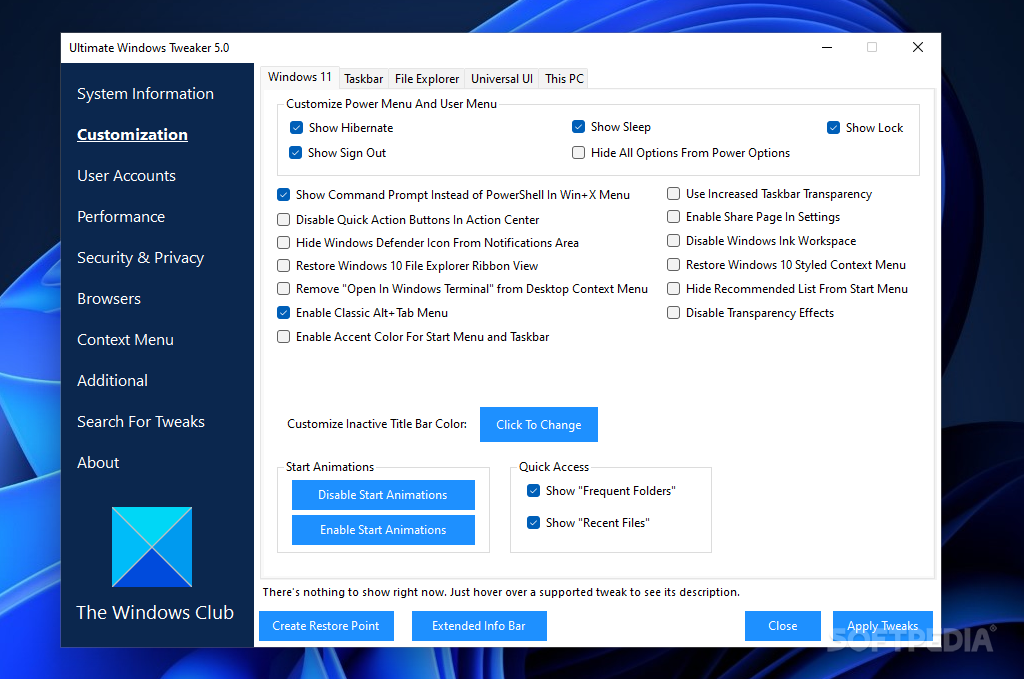Check Hide Recommended List From Start Menu

(673, 289)
